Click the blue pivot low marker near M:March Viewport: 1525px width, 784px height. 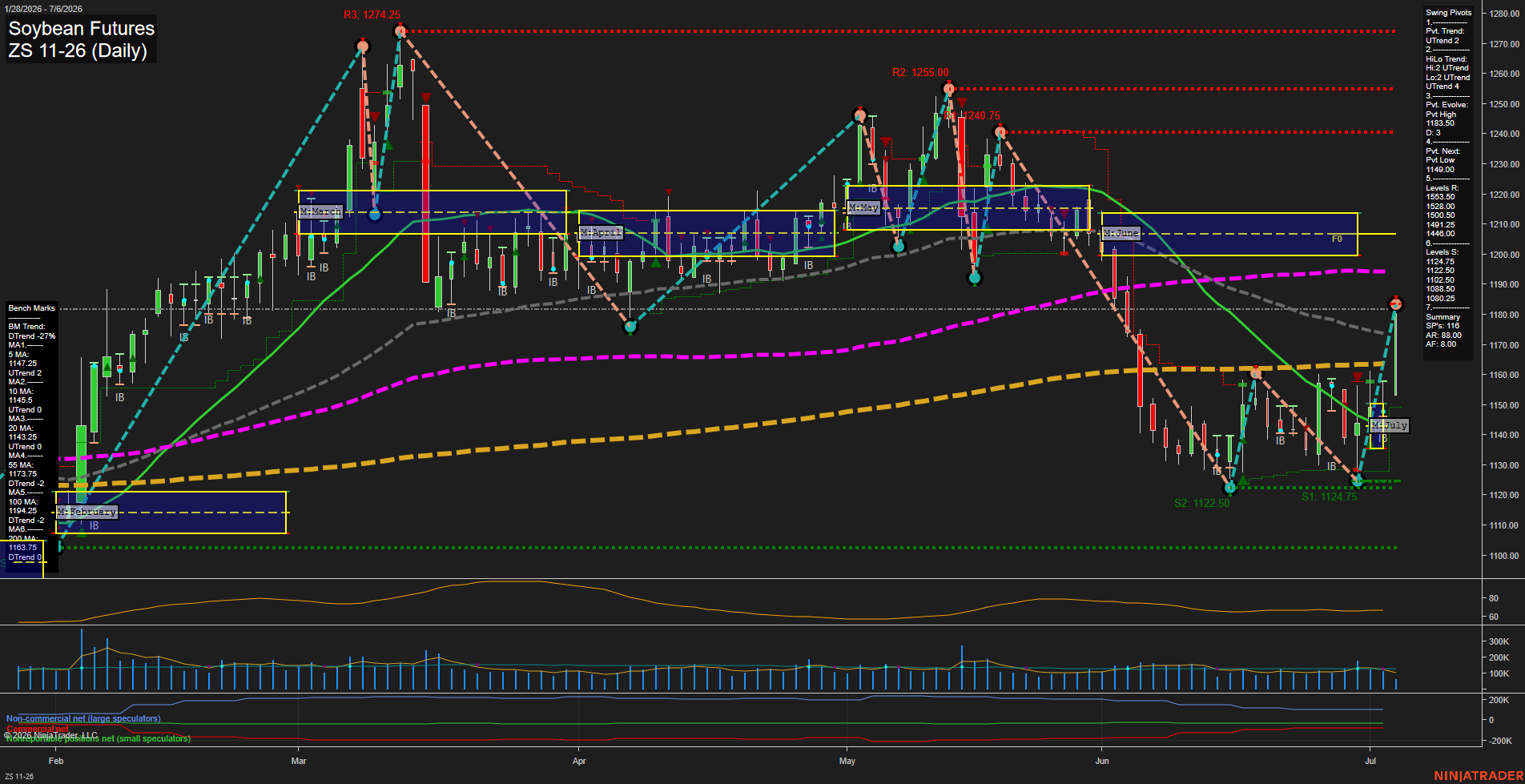pyautogui.click(x=374, y=215)
